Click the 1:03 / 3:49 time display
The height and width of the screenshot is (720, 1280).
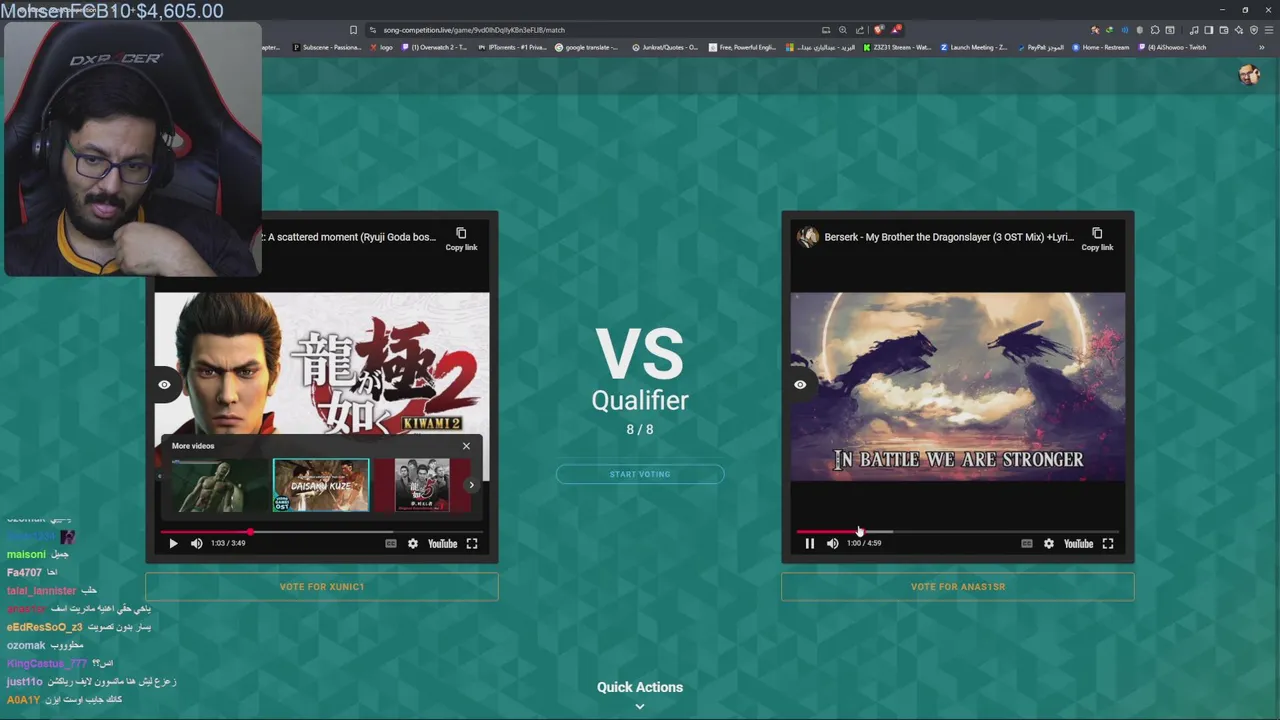click(x=228, y=543)
